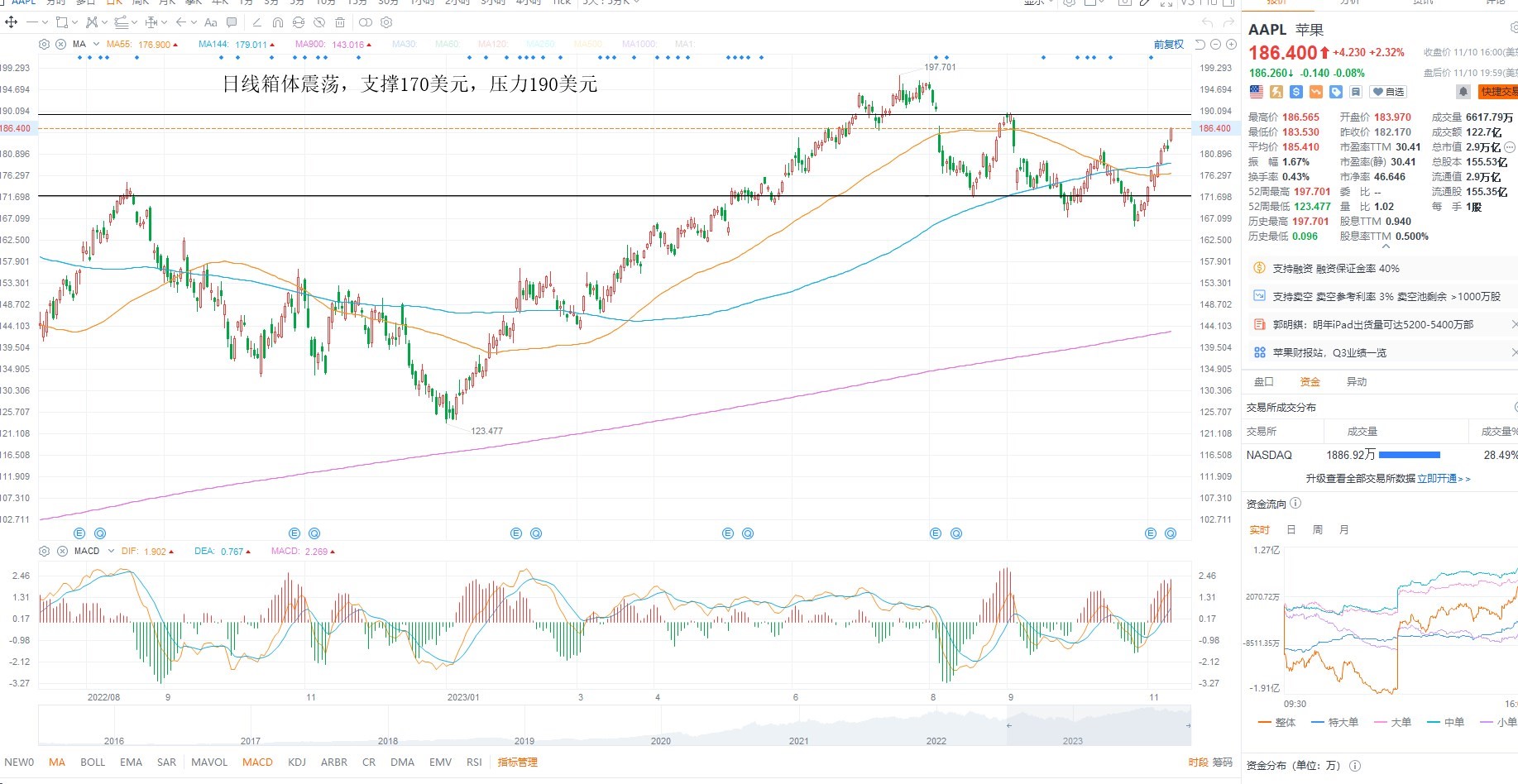1518x784 pixels.
Task: Select the text annotation Aa tool
Action: tap(210, 22)
